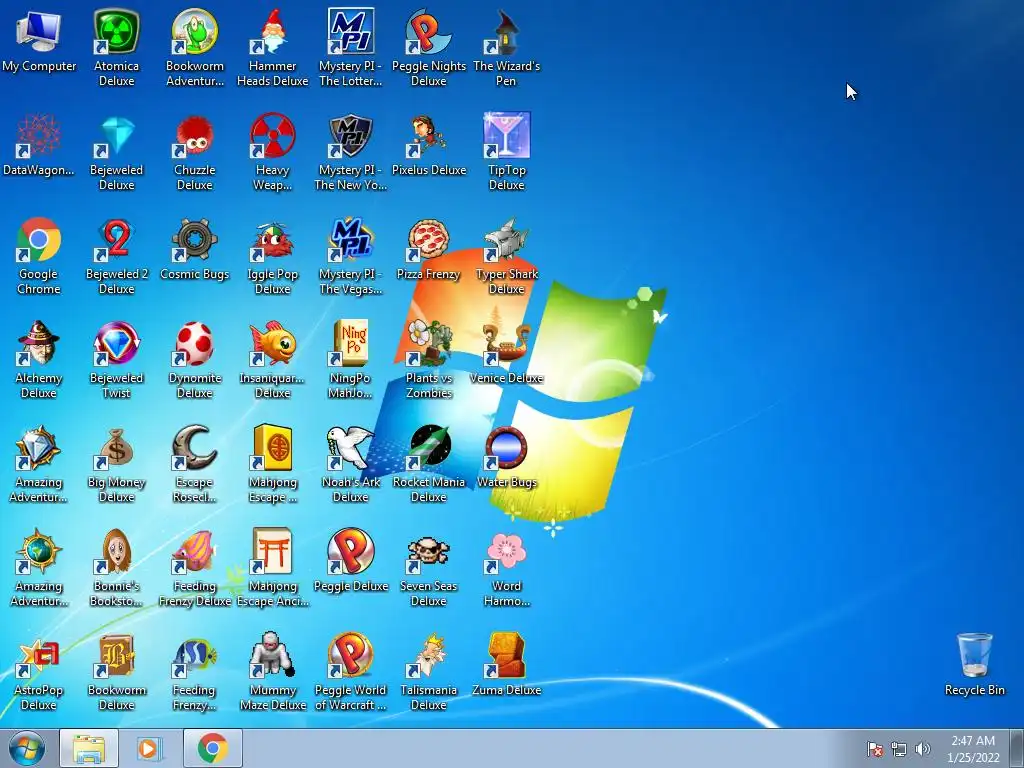Image resolution: width=1024 pixels, height=768 pixels.
Task: Click the network status tray icon
Action: [899, 749]
